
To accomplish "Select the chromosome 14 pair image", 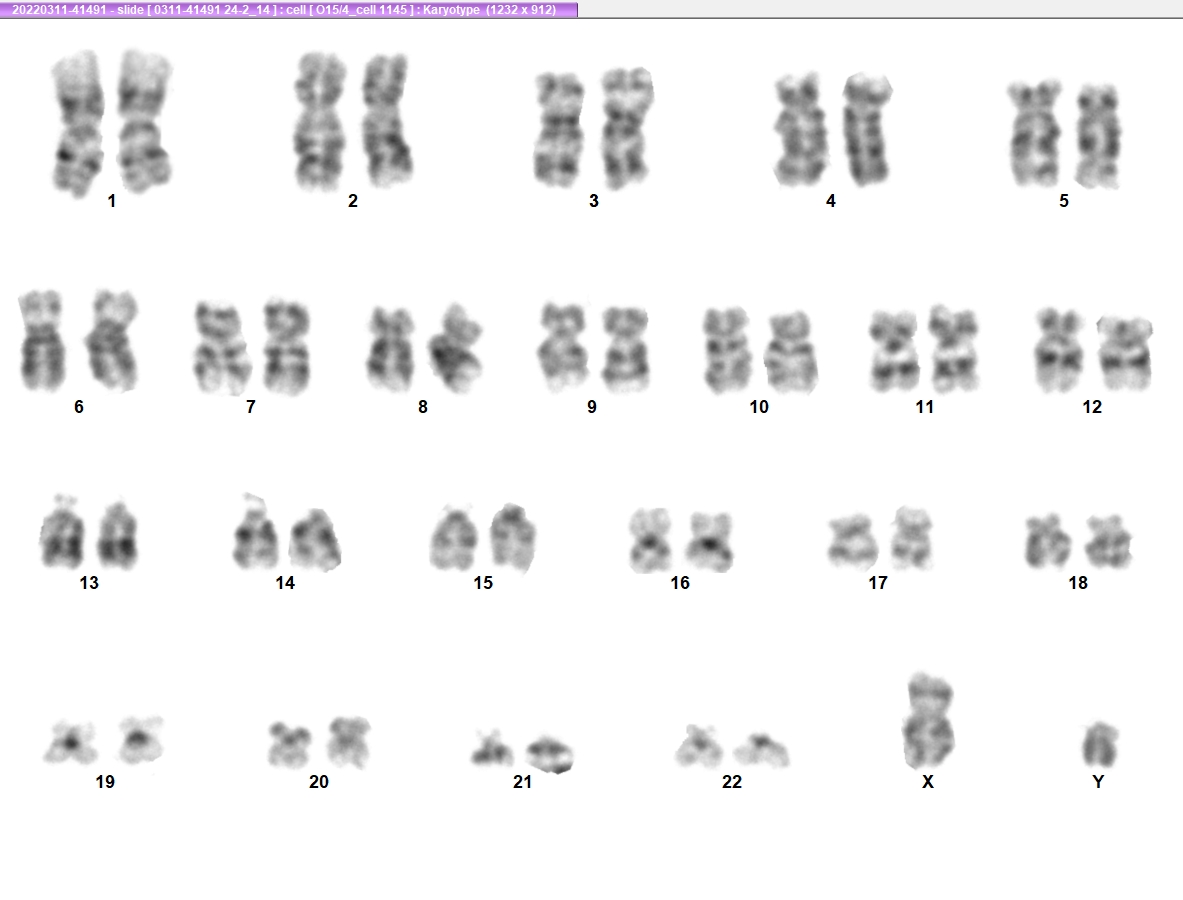I will coord(287,532).
